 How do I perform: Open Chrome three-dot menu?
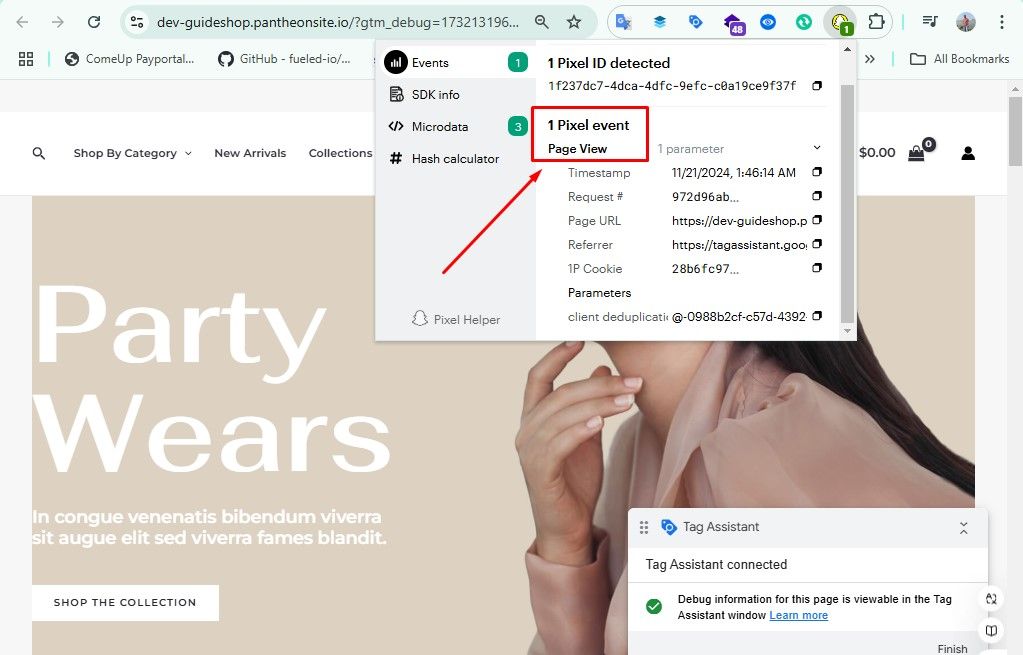click(1001, 22)
